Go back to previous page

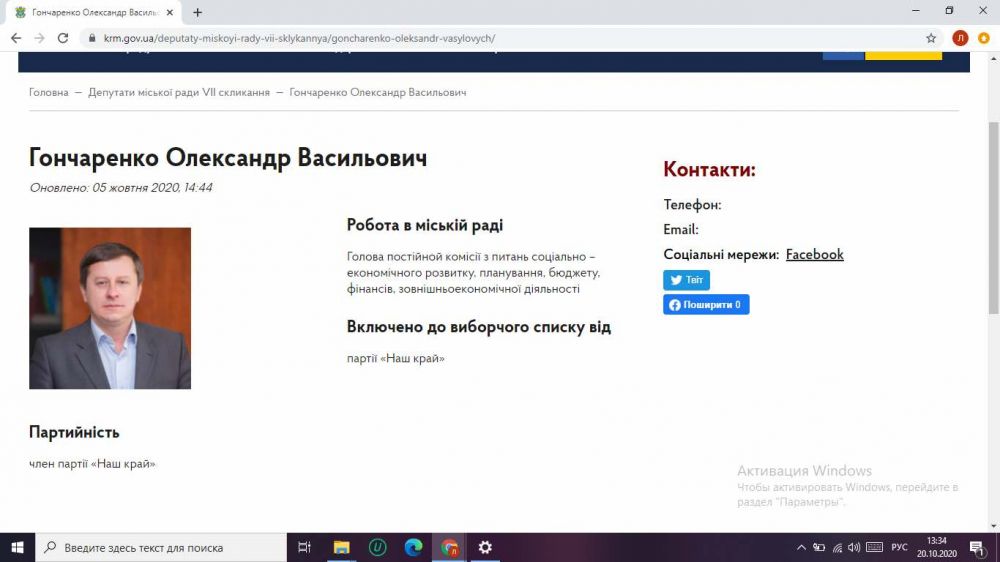pos(16,38)
